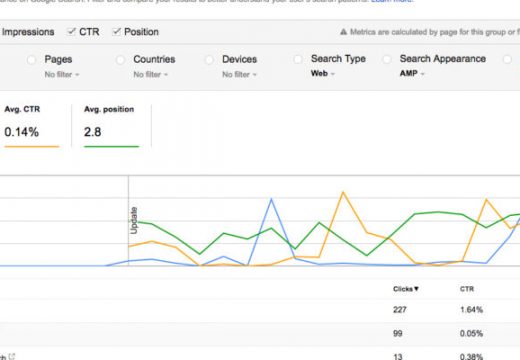Uncheck the CTR metric checkbox

[71, 32]
